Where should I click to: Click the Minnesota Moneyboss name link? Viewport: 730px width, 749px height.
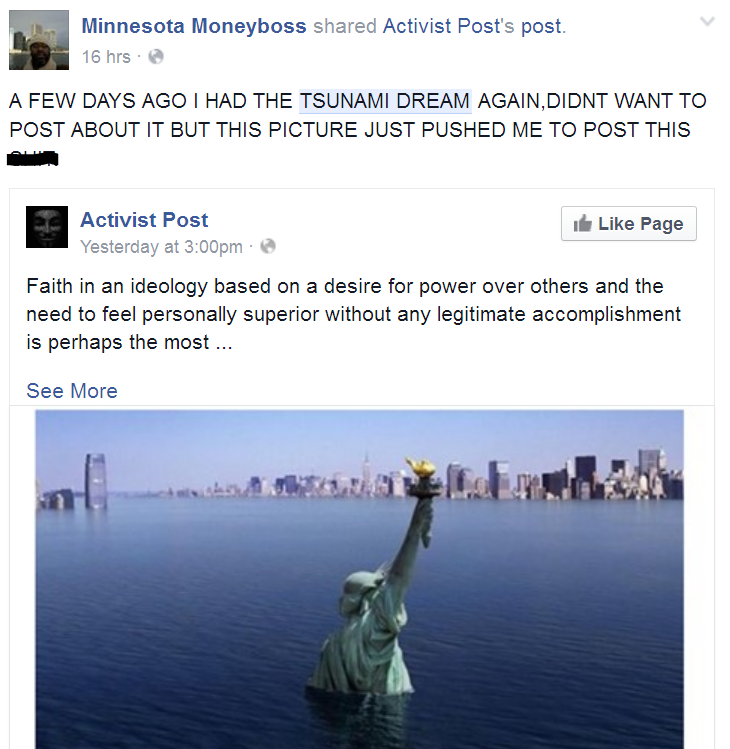point(193,26)
